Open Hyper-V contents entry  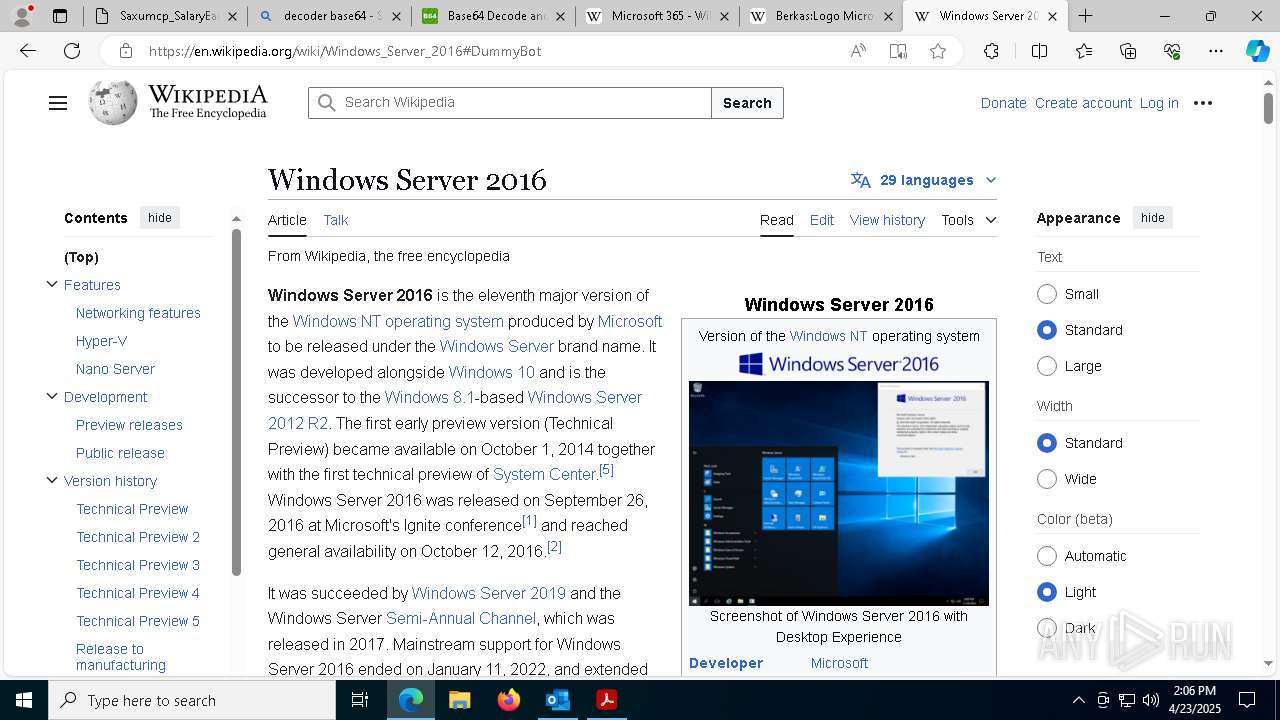[101, 341]
